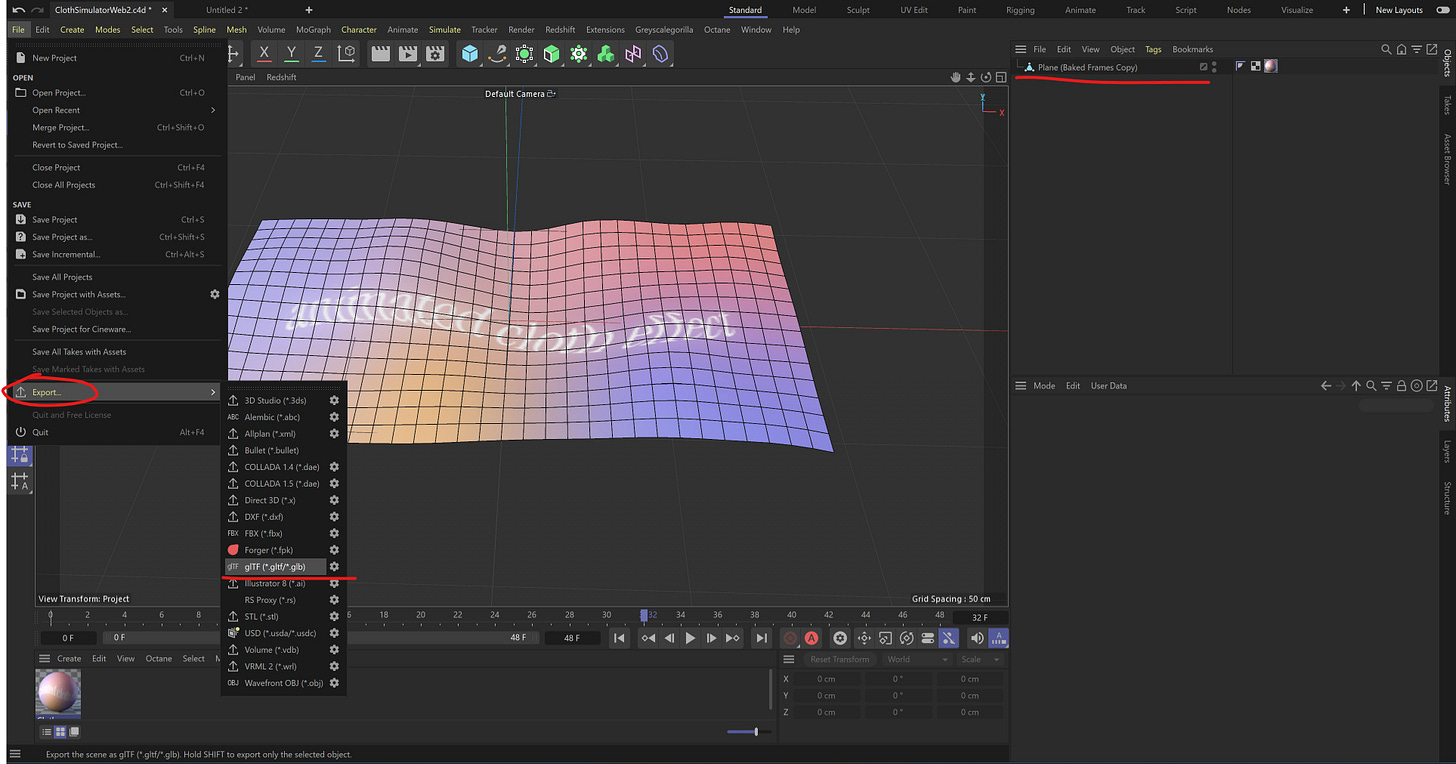This screenshot has height=764, width=1456.
Task: Jump to end of timeline
Action: click(x=761, y=638)
